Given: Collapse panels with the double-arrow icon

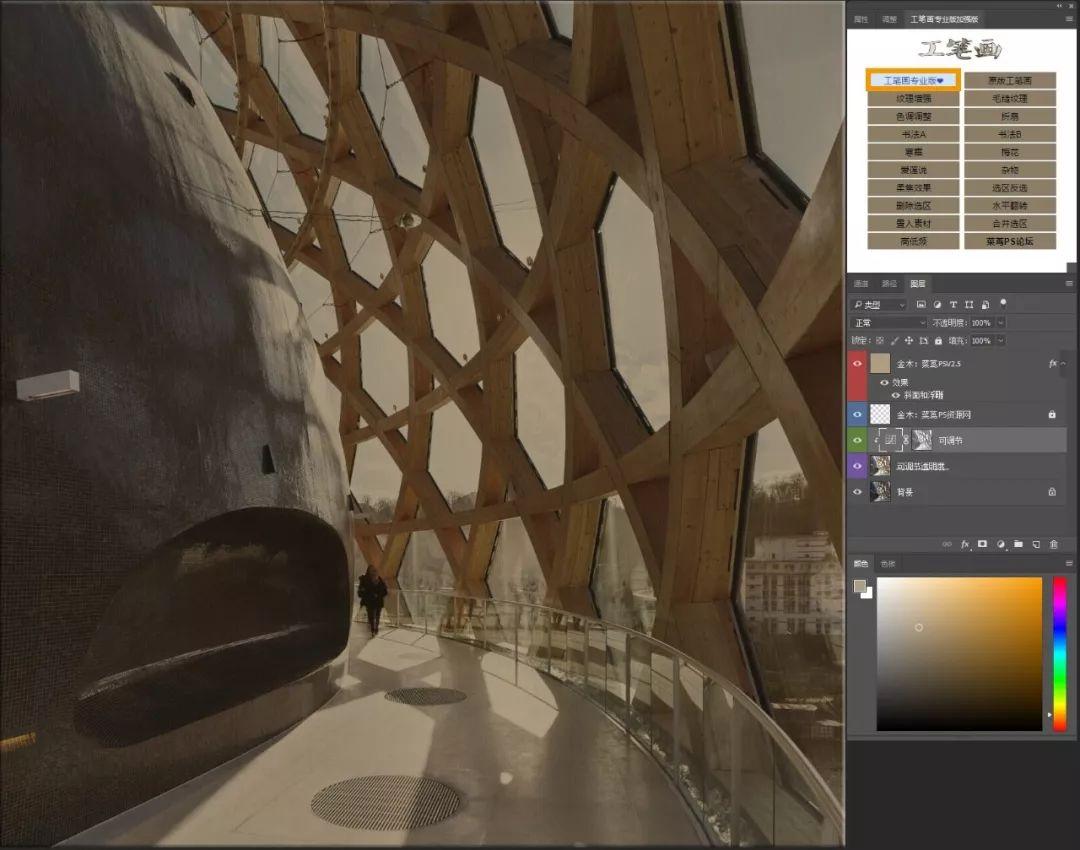Looking at the screenshot, I should click(x=1061, y=5).
